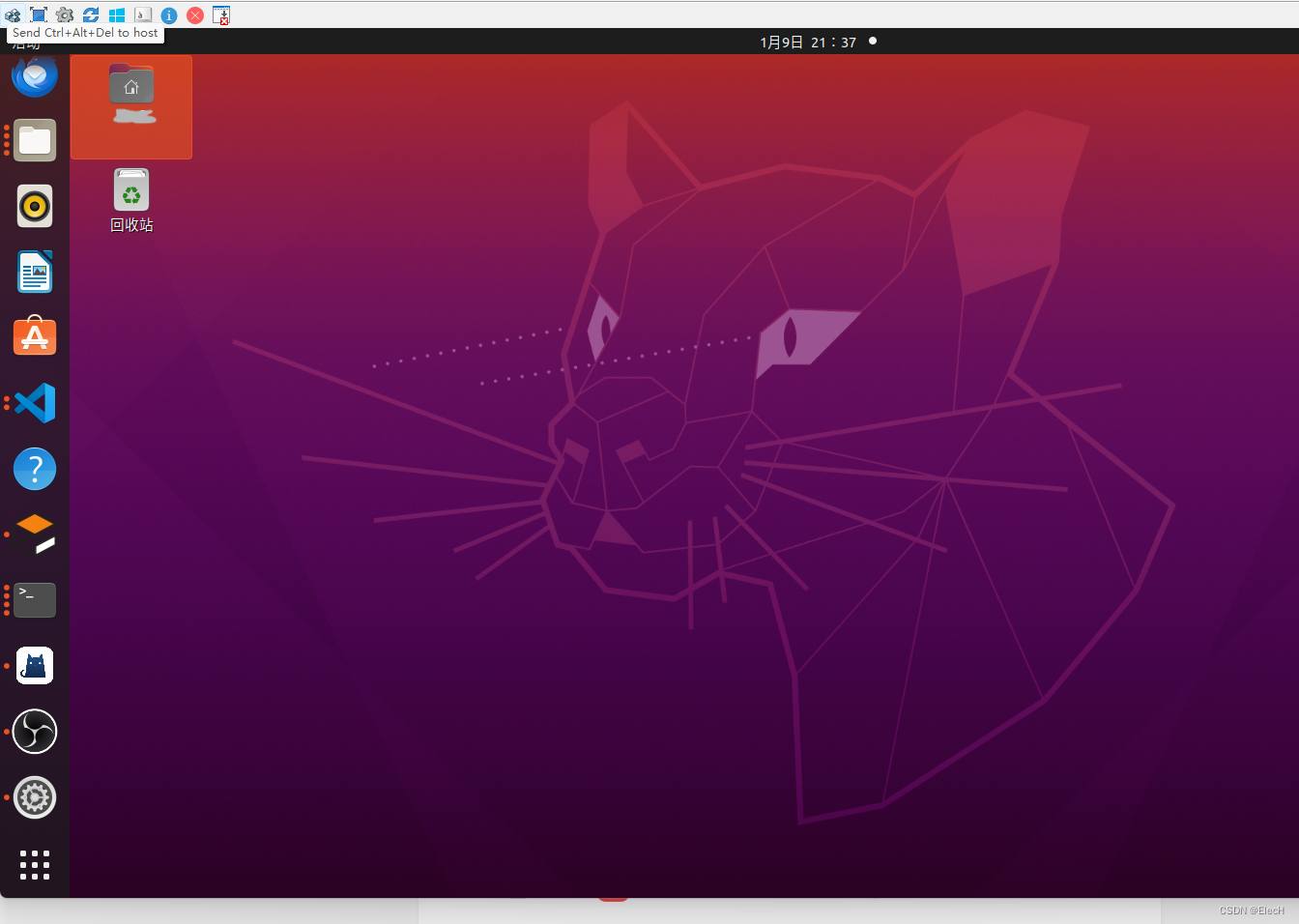
Task: Click the rightmost screenshot-download toolbar icon
Action: (220, 14)
